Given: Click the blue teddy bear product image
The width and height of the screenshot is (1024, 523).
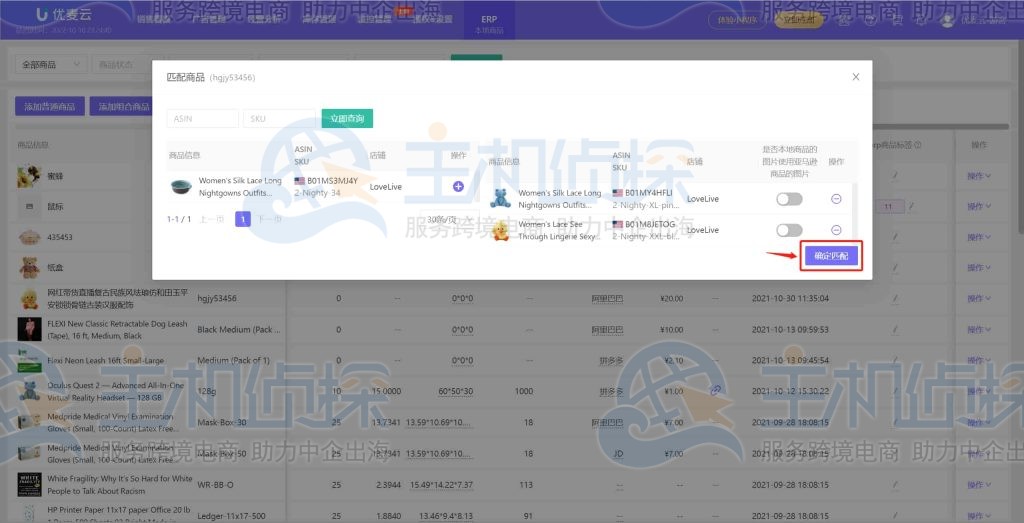Looking at the screenshot, I should coord(500,199).
